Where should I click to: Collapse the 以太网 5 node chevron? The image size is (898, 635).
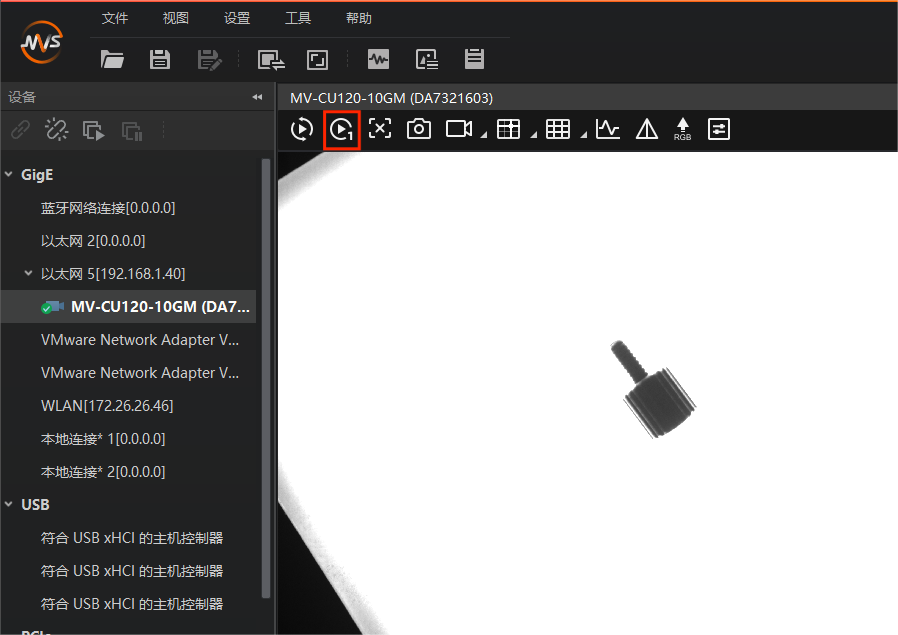click(28, 273)
